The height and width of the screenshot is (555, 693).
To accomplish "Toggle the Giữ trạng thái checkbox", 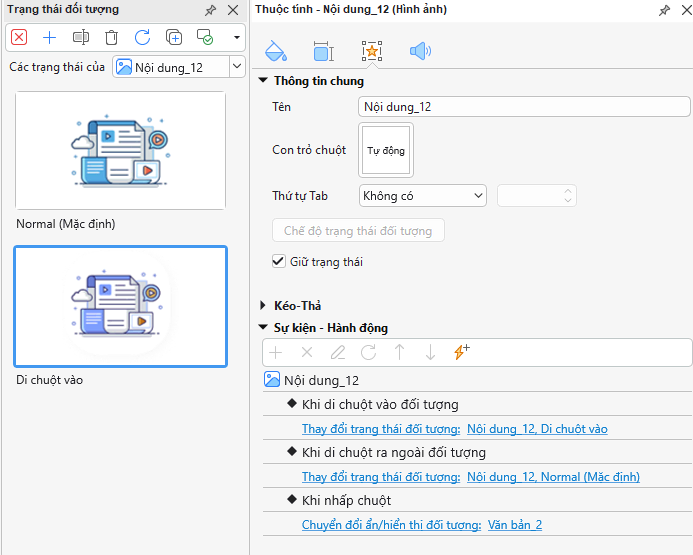I will [279, 261].
